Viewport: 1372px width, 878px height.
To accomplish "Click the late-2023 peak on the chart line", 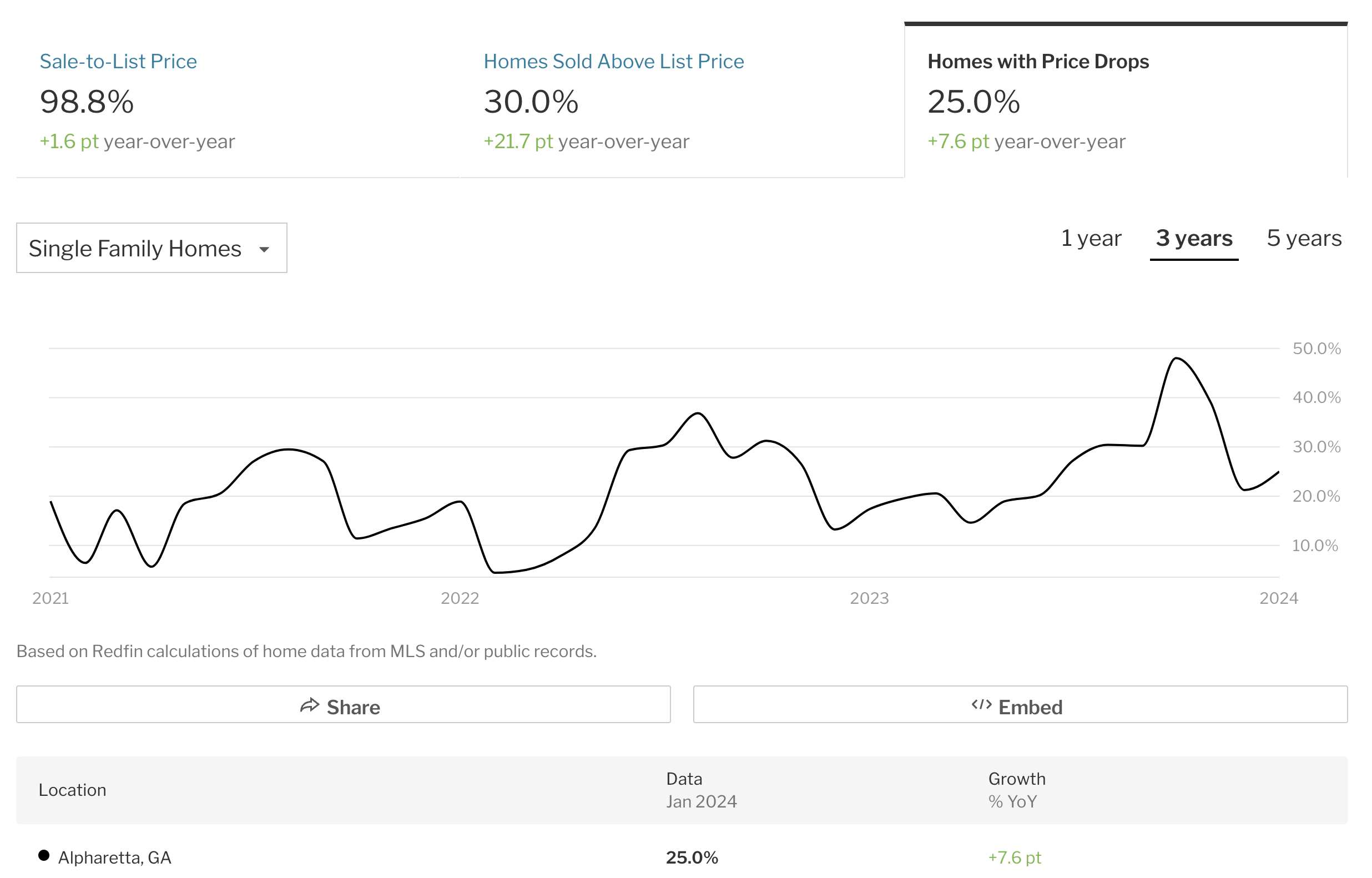I will [x=1177, y=358].
